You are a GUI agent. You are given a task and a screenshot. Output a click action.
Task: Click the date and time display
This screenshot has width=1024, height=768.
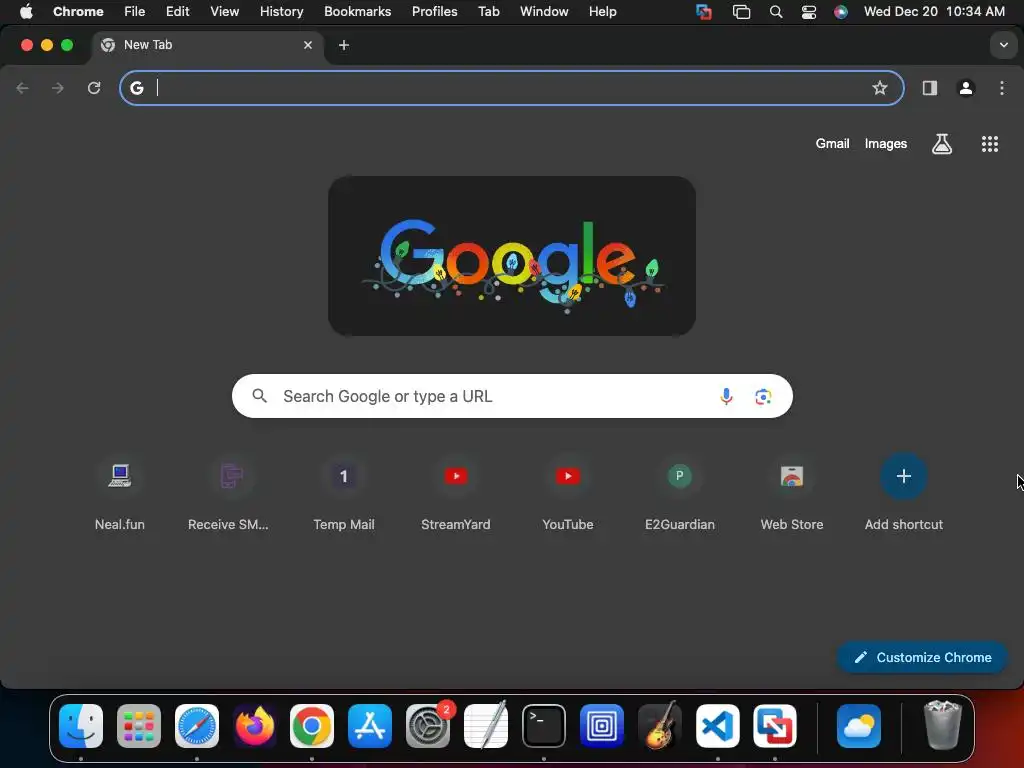pos(934,11)
